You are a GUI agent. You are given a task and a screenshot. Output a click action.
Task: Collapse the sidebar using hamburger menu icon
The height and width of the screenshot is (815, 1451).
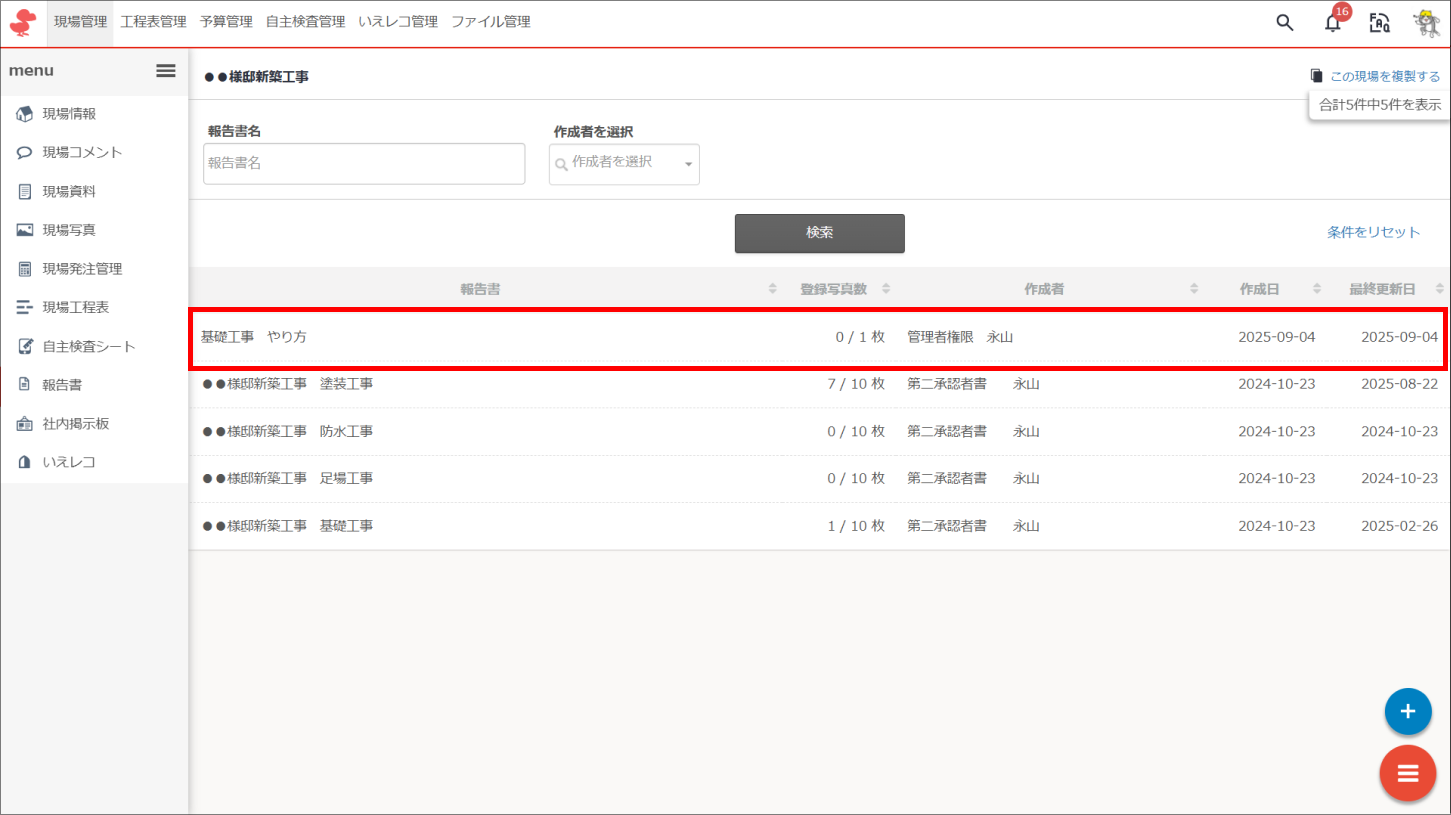[x=166, y=71]
